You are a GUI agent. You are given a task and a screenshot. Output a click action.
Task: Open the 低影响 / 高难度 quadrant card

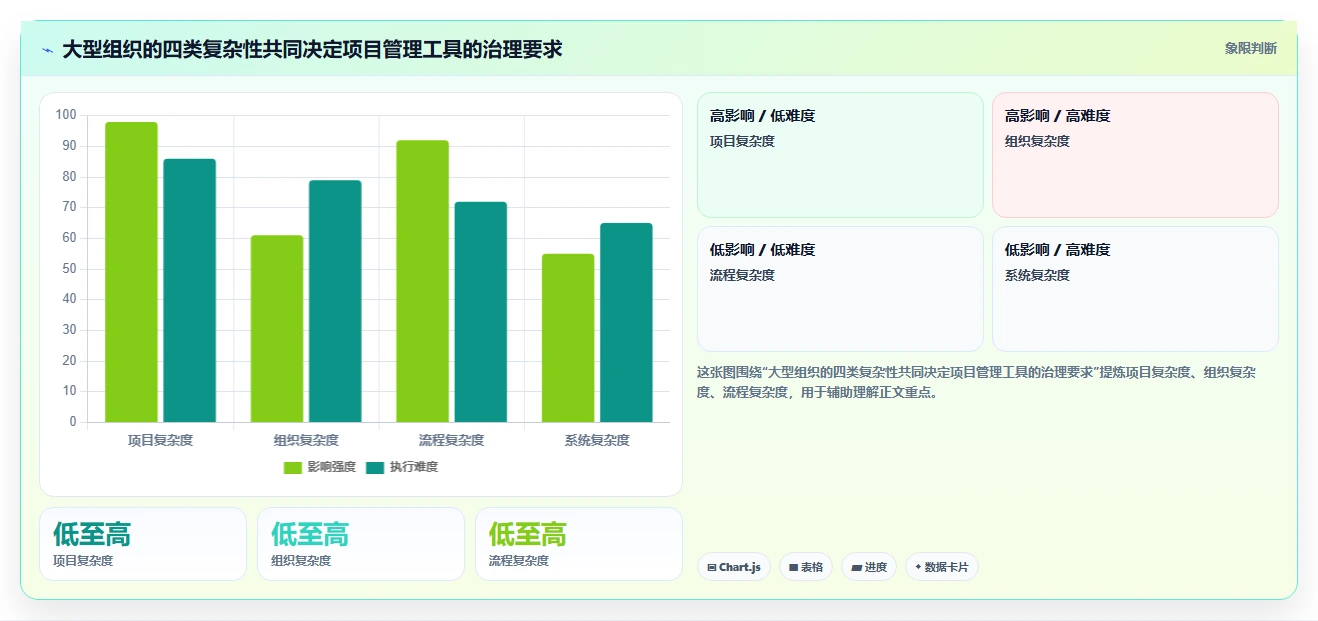(1135, 289)
